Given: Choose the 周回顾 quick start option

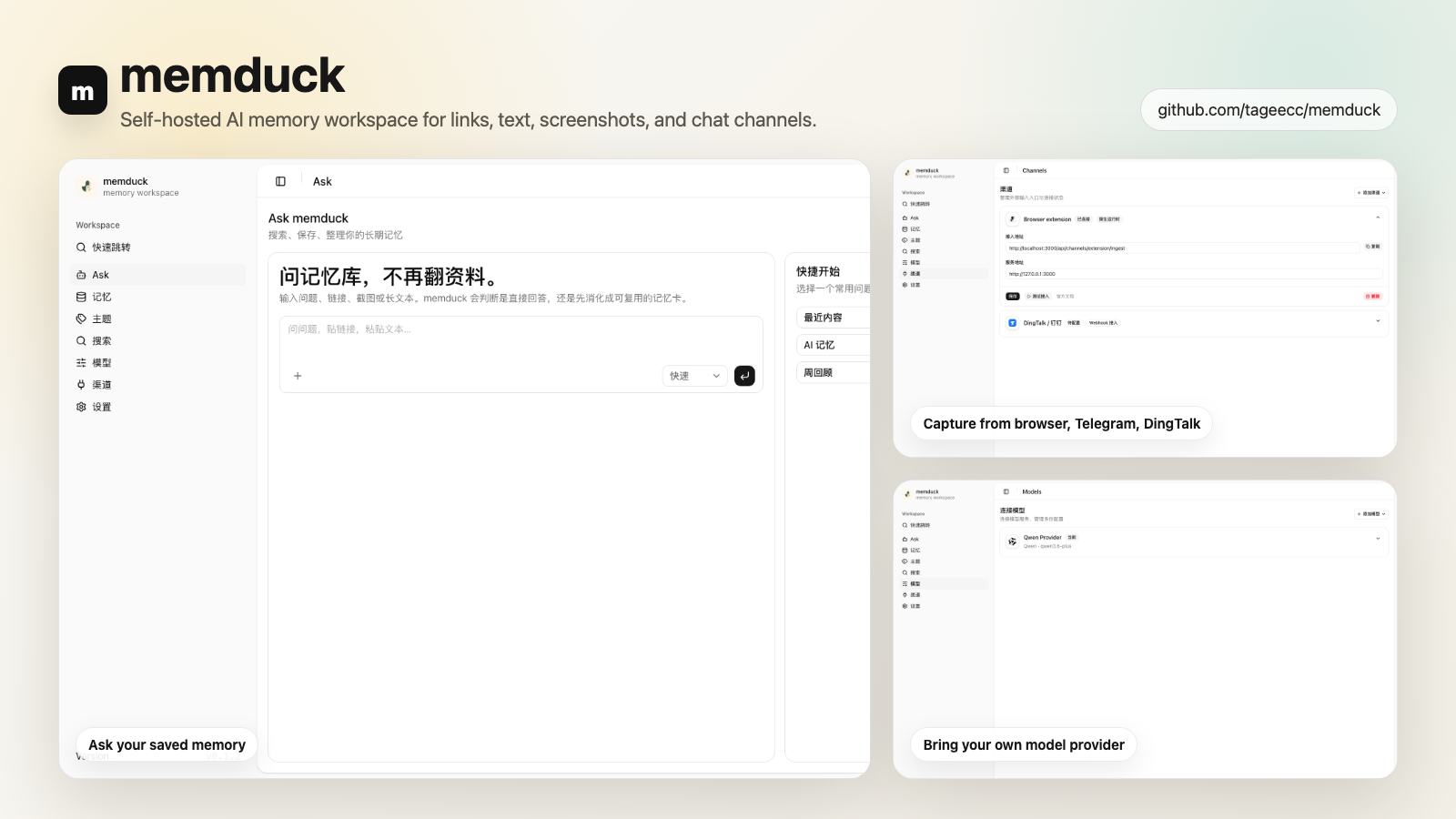Looking at the screenshot, I should point(834,372).
